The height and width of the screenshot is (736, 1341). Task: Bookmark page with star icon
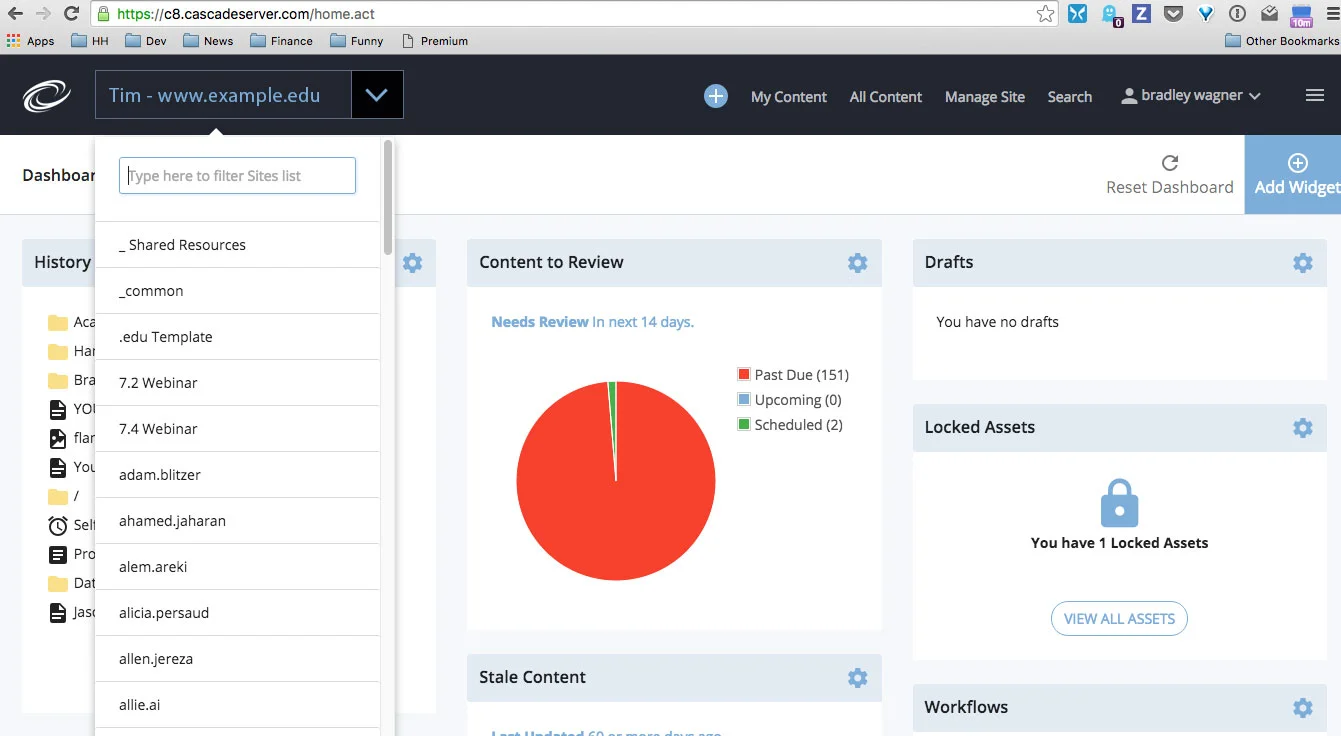(1045, 14)
